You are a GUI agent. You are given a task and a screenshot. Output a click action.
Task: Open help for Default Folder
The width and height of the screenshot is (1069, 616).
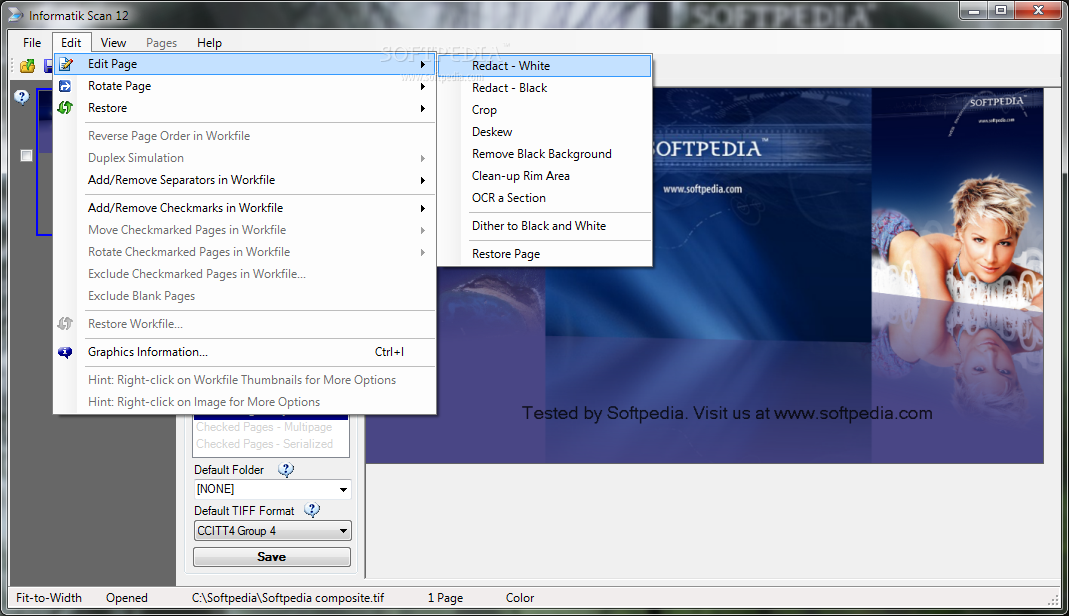tap(286, 469)
